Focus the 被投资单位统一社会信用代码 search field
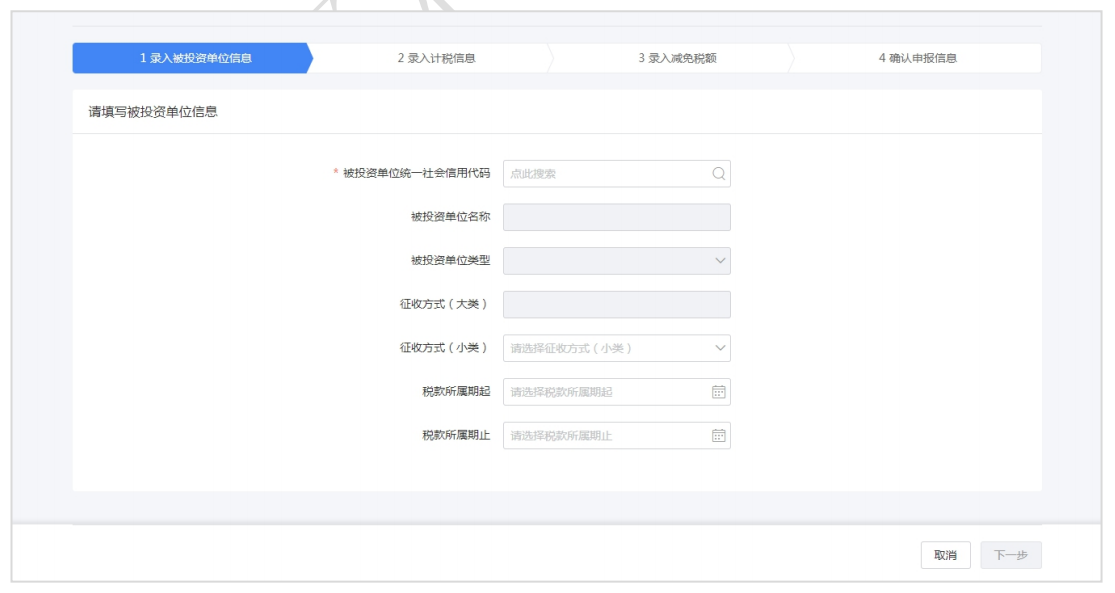1115x593 pixels. tap(617, 173)
